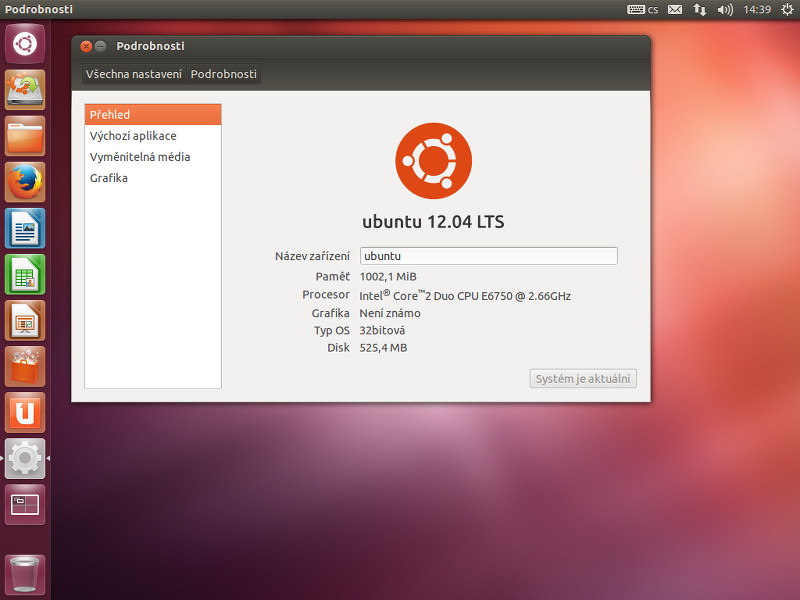Open LibreOffice Calc spreadsheet icon
This screenshot has height=600, width=800.
coord(25,274)
